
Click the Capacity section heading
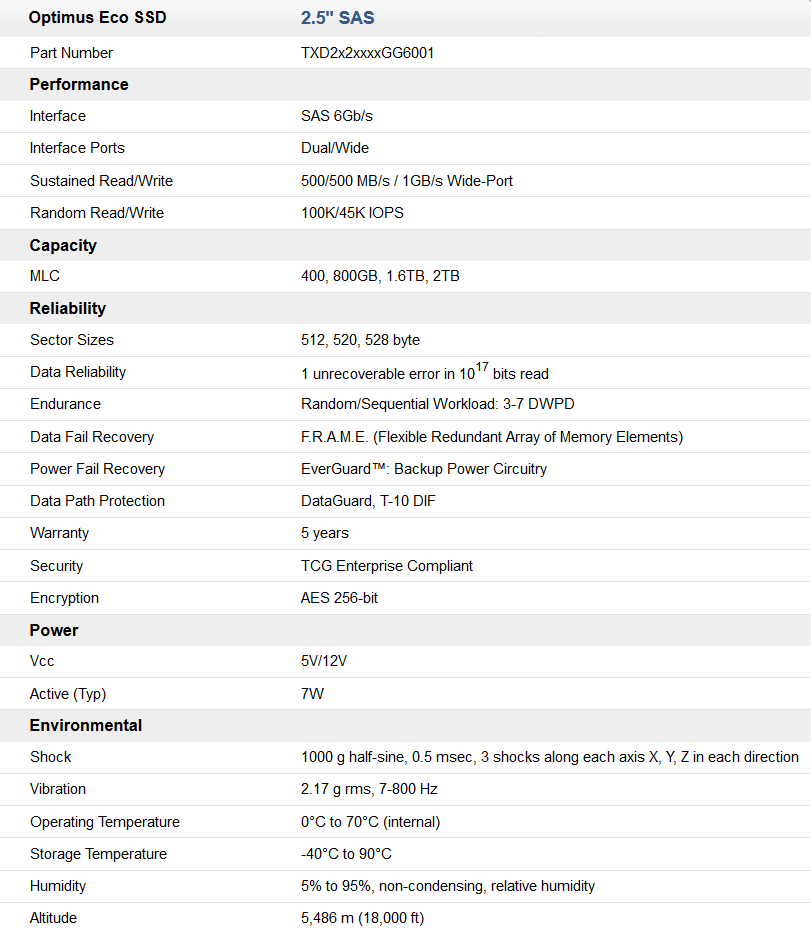pos(63,246)
